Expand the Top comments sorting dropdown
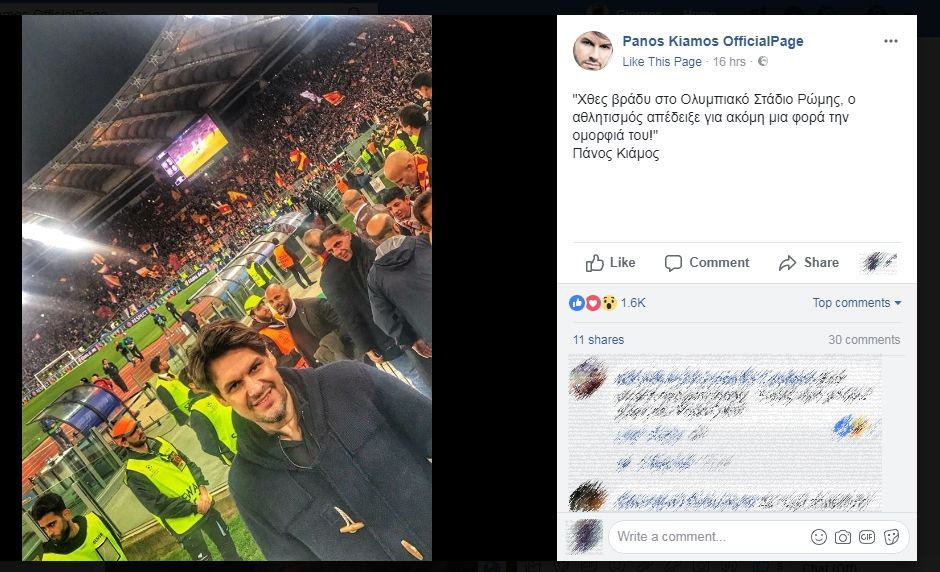940x572 pixels. coord(856,303)
